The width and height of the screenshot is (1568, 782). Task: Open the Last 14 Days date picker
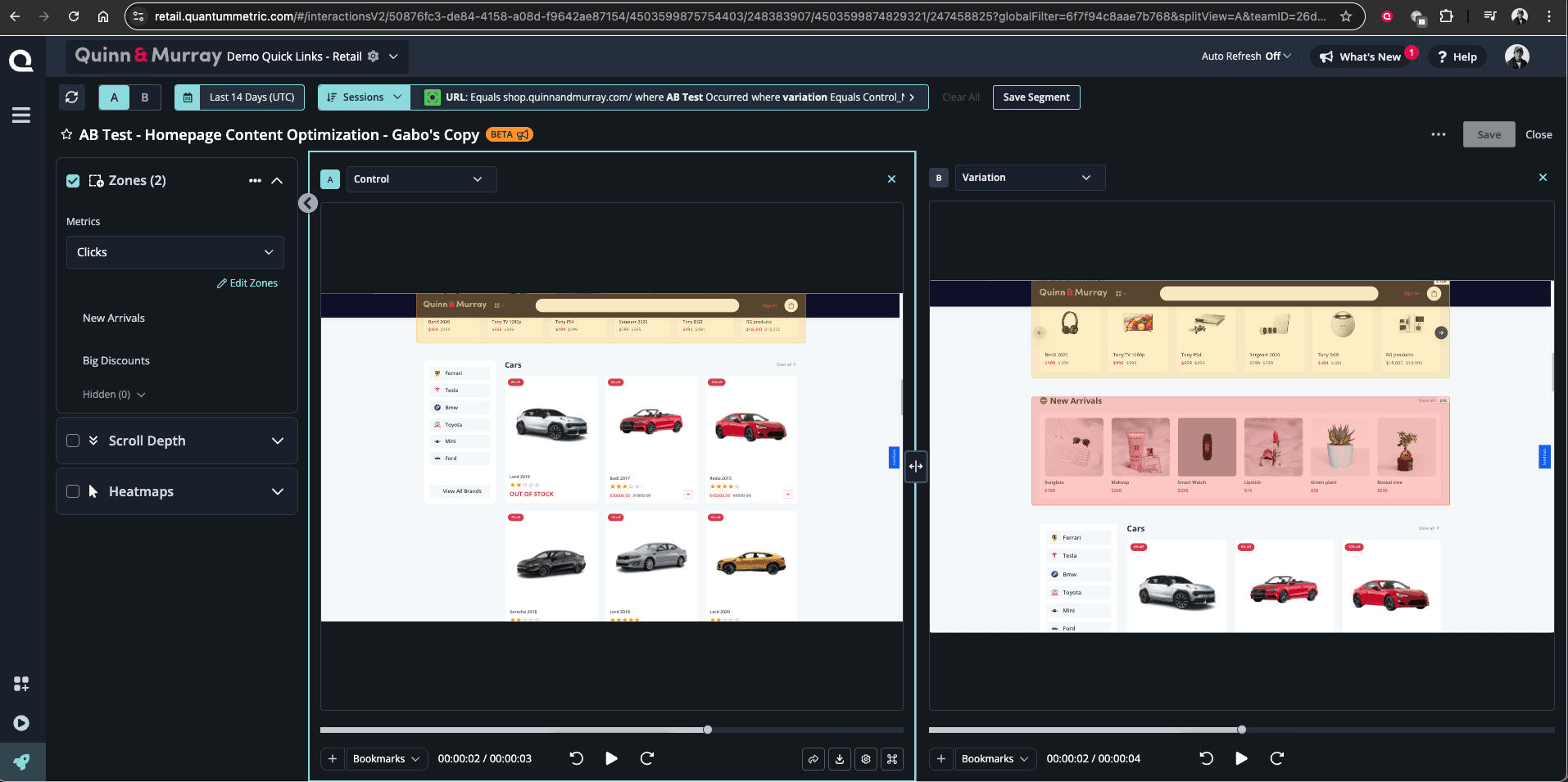tap(239, 97)
